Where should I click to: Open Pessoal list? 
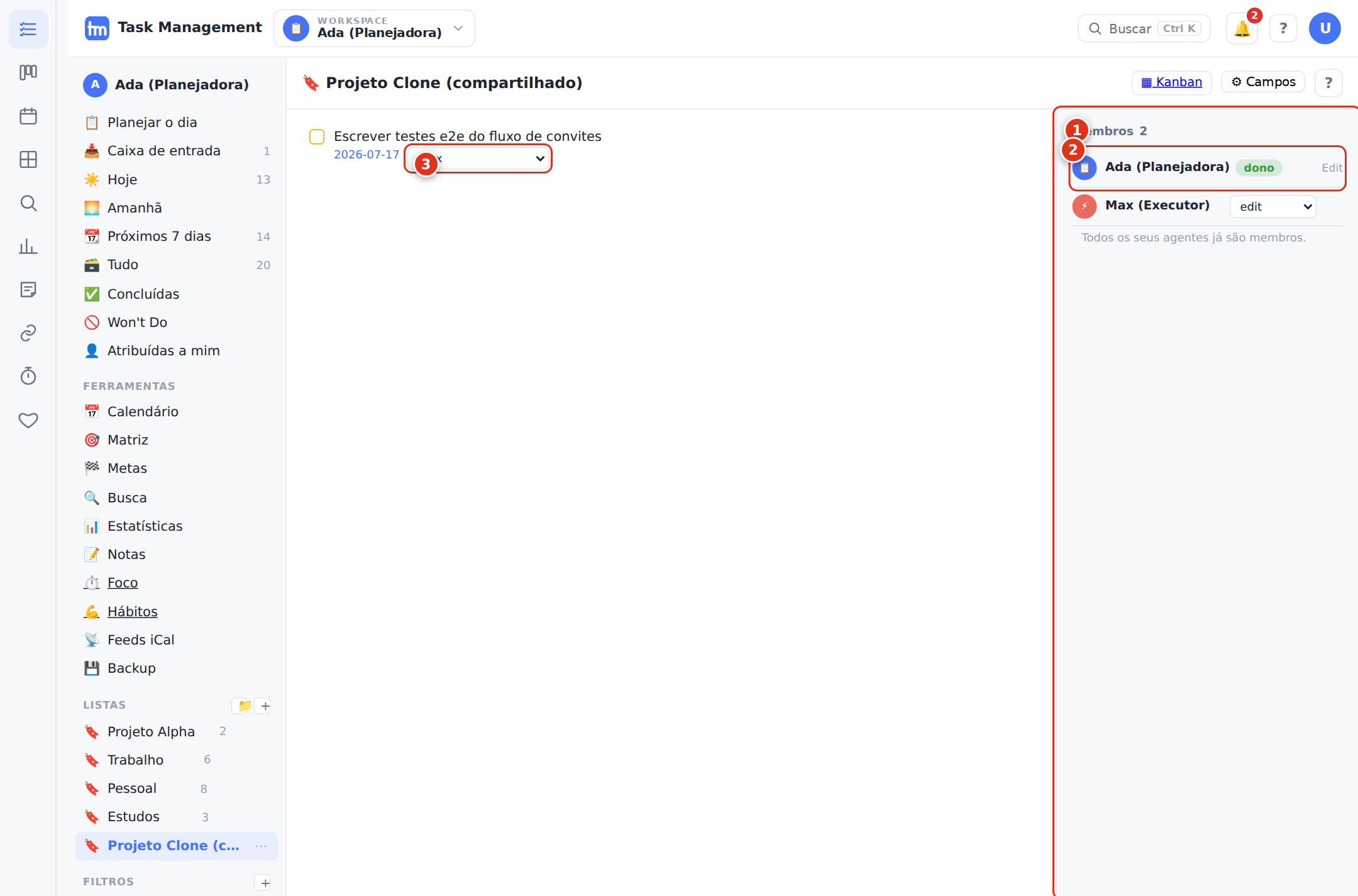(x=176, y=788)
